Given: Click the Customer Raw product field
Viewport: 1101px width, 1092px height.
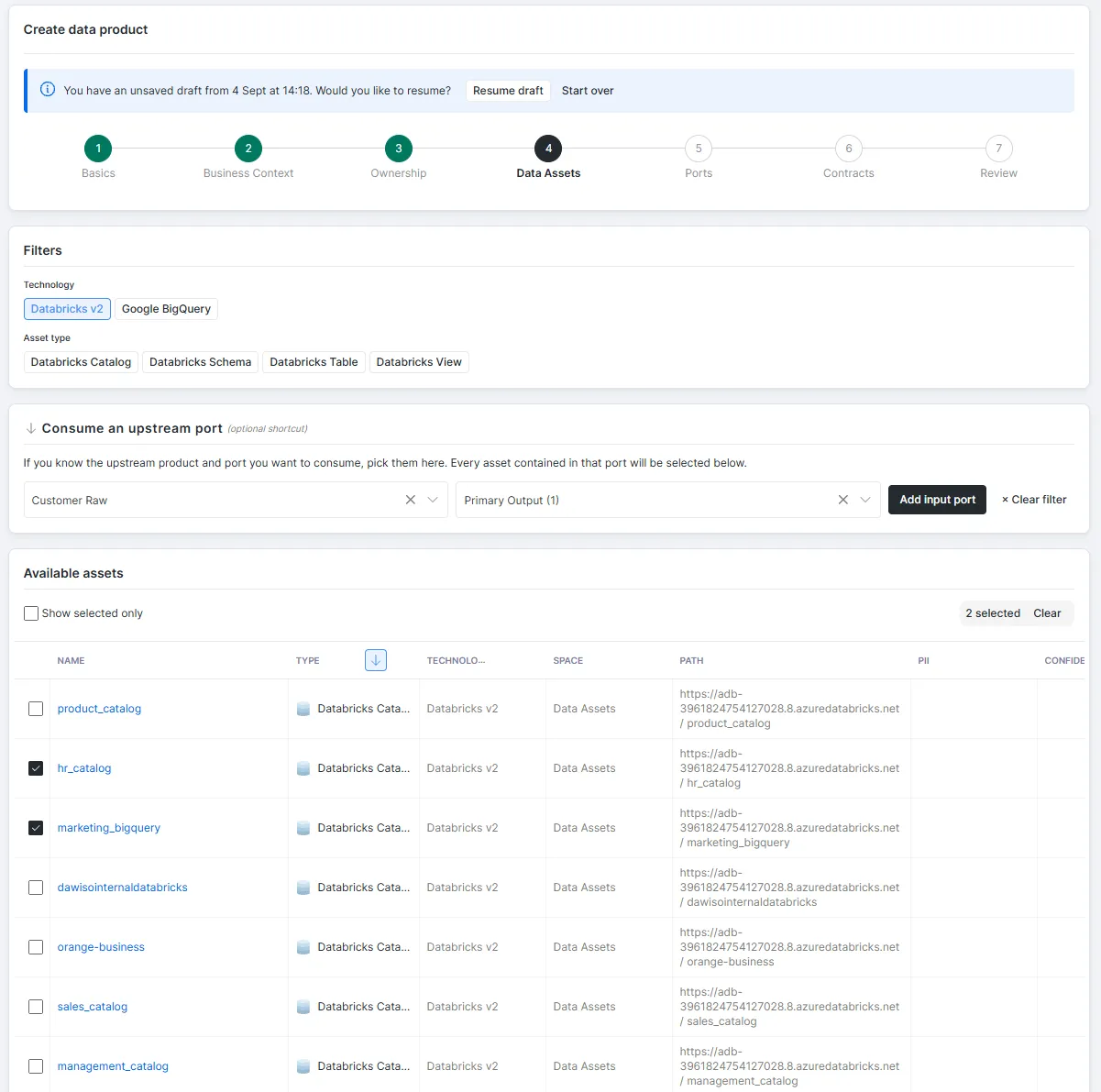Looking at the screenshot, I should tap(236, 500).
